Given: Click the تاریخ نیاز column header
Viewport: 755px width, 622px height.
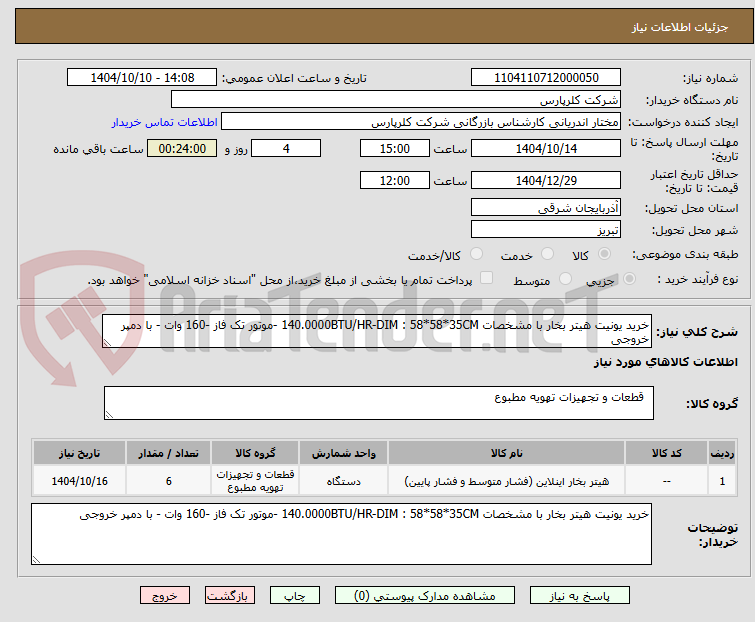Looking at the screenshot, I should point(79,453).
